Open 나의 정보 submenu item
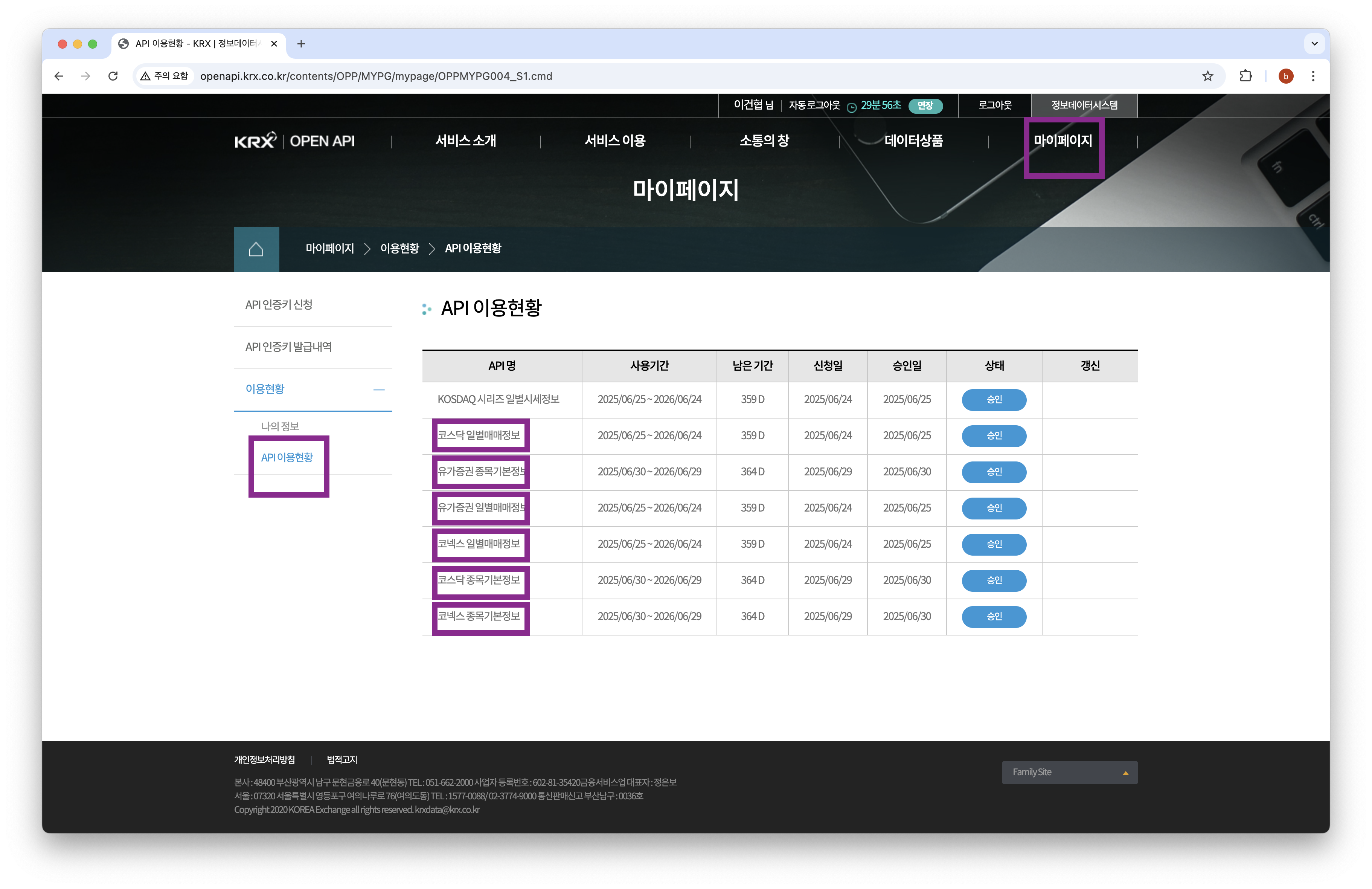Viewport: 1372px width, 889px height. pyautogui.click(x=280, y=426)
